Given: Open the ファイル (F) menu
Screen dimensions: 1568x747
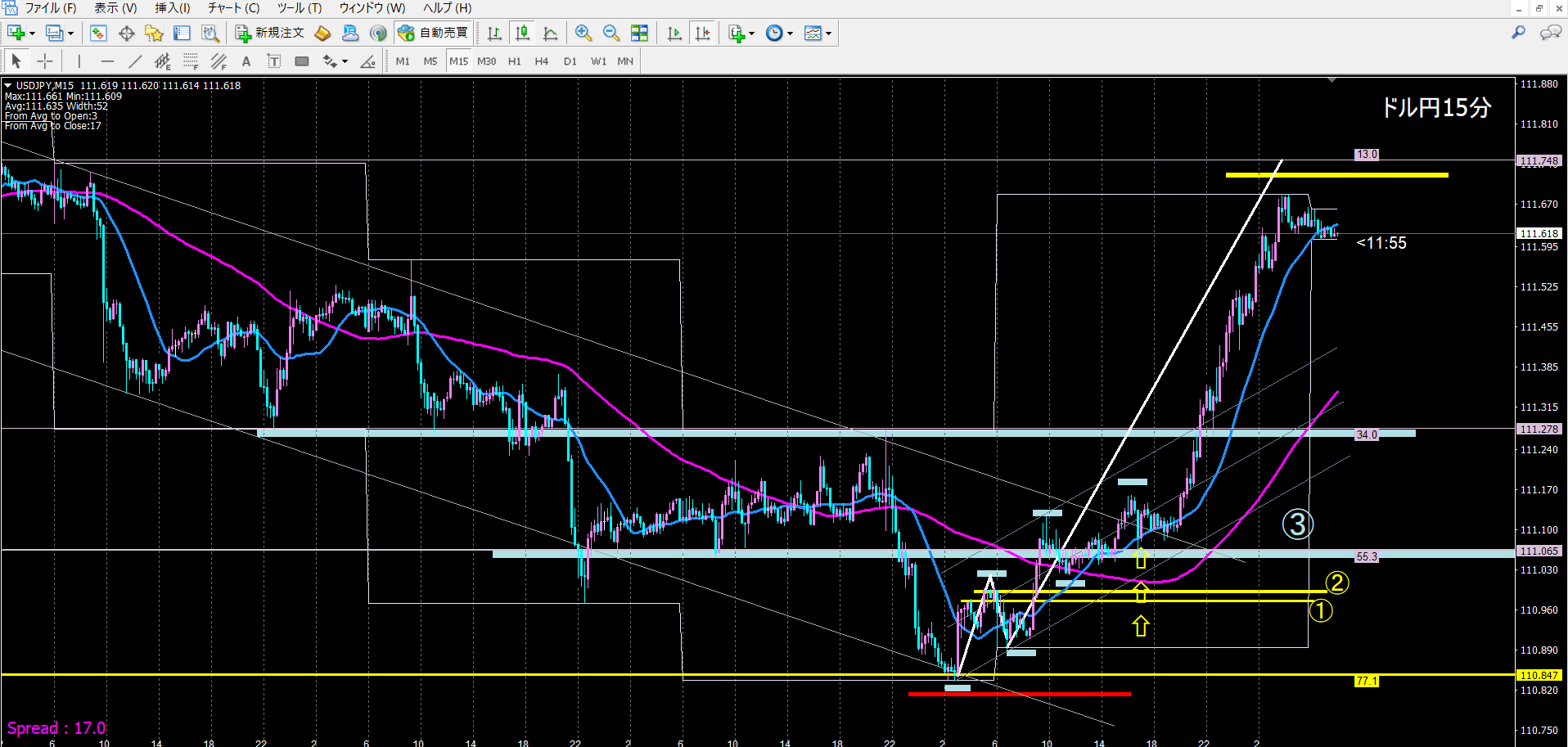Looking at the screenshot, I should click(50, 8).
